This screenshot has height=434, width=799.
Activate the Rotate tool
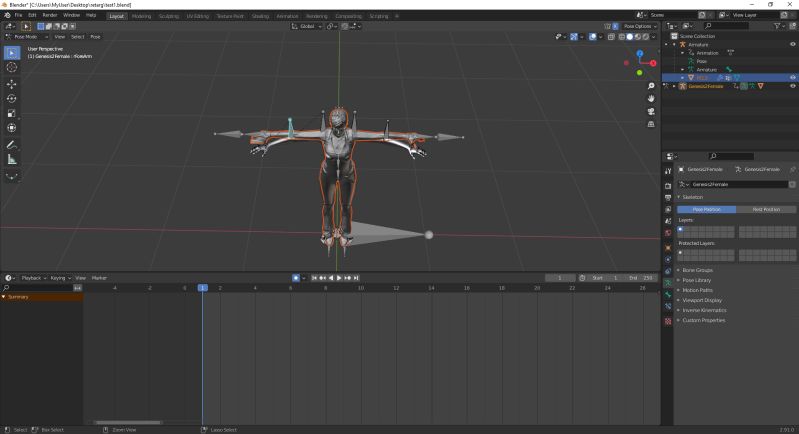(12, 99)
